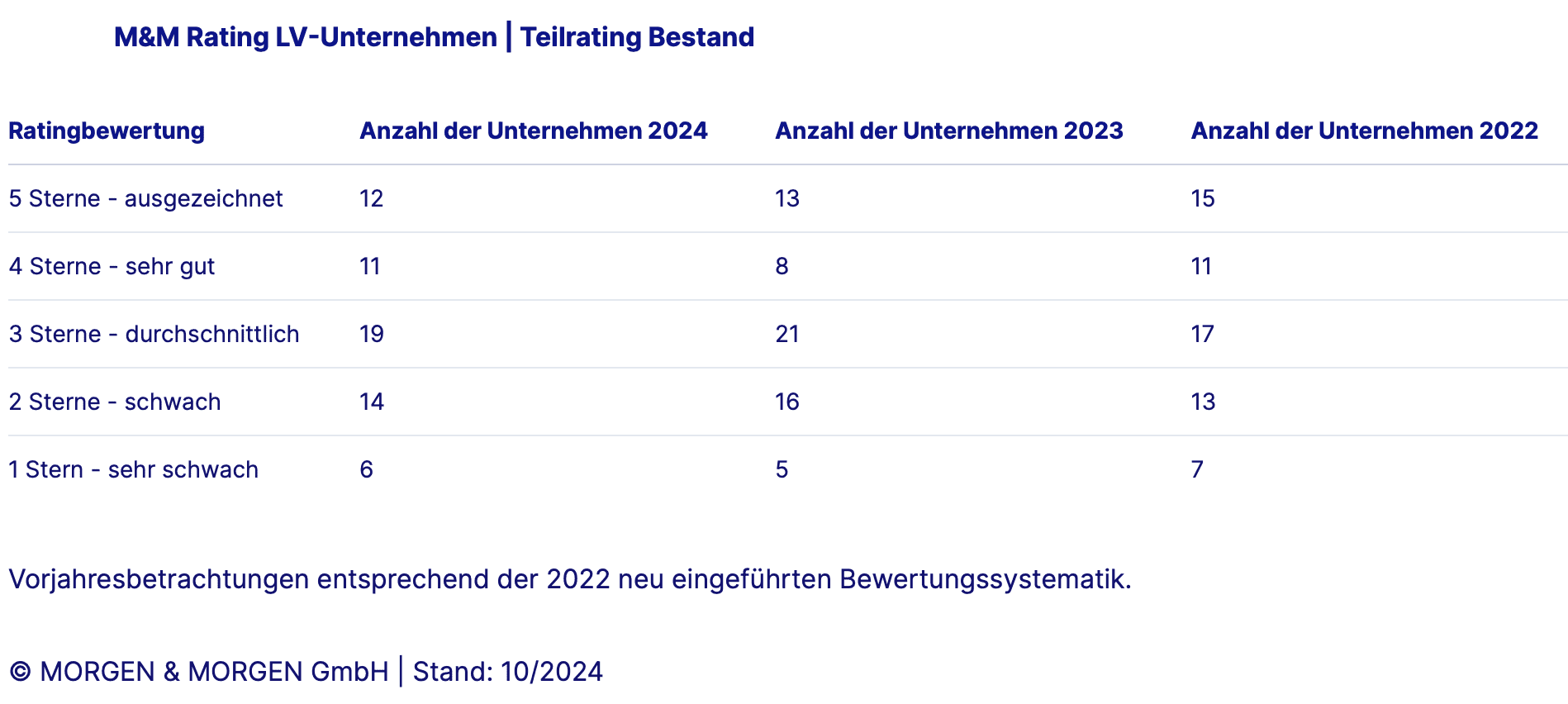Click the 'Ratingbewertung' column header
The width and height of the screenshot is (1568, 704).
[107, 131]
